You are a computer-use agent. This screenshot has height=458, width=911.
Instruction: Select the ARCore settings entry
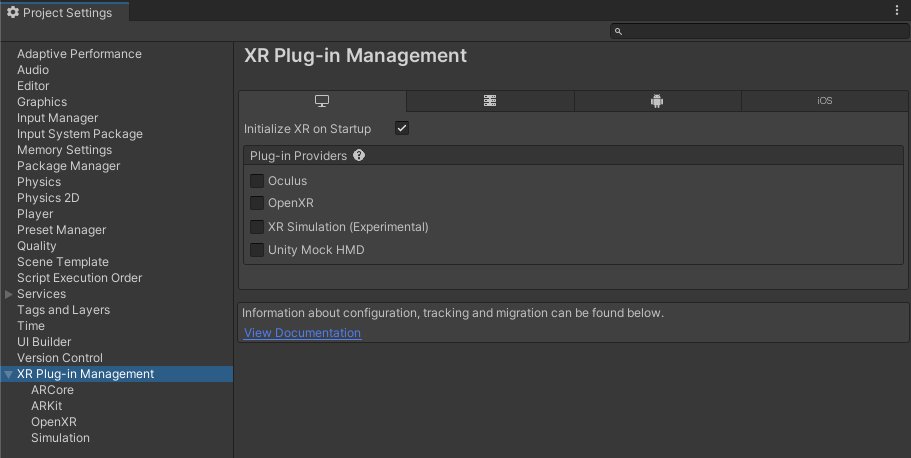pos(52,390)
